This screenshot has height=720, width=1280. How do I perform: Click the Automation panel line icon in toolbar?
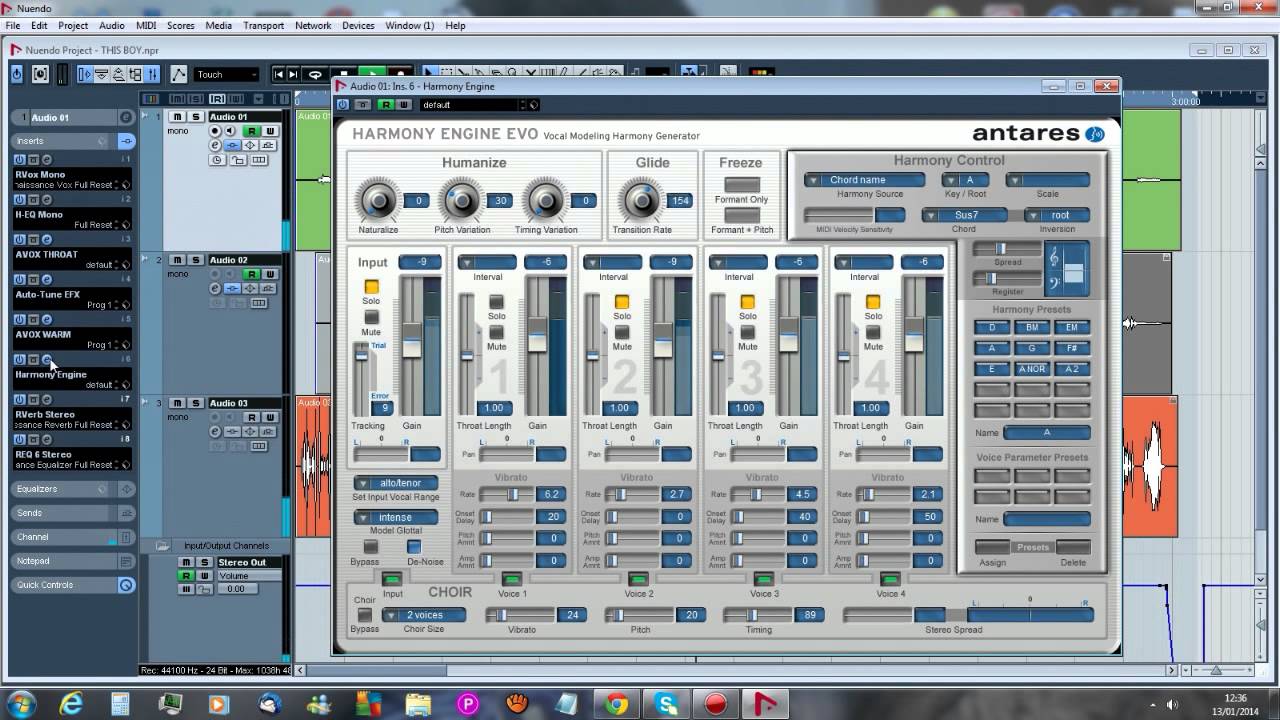coord(178,74)
